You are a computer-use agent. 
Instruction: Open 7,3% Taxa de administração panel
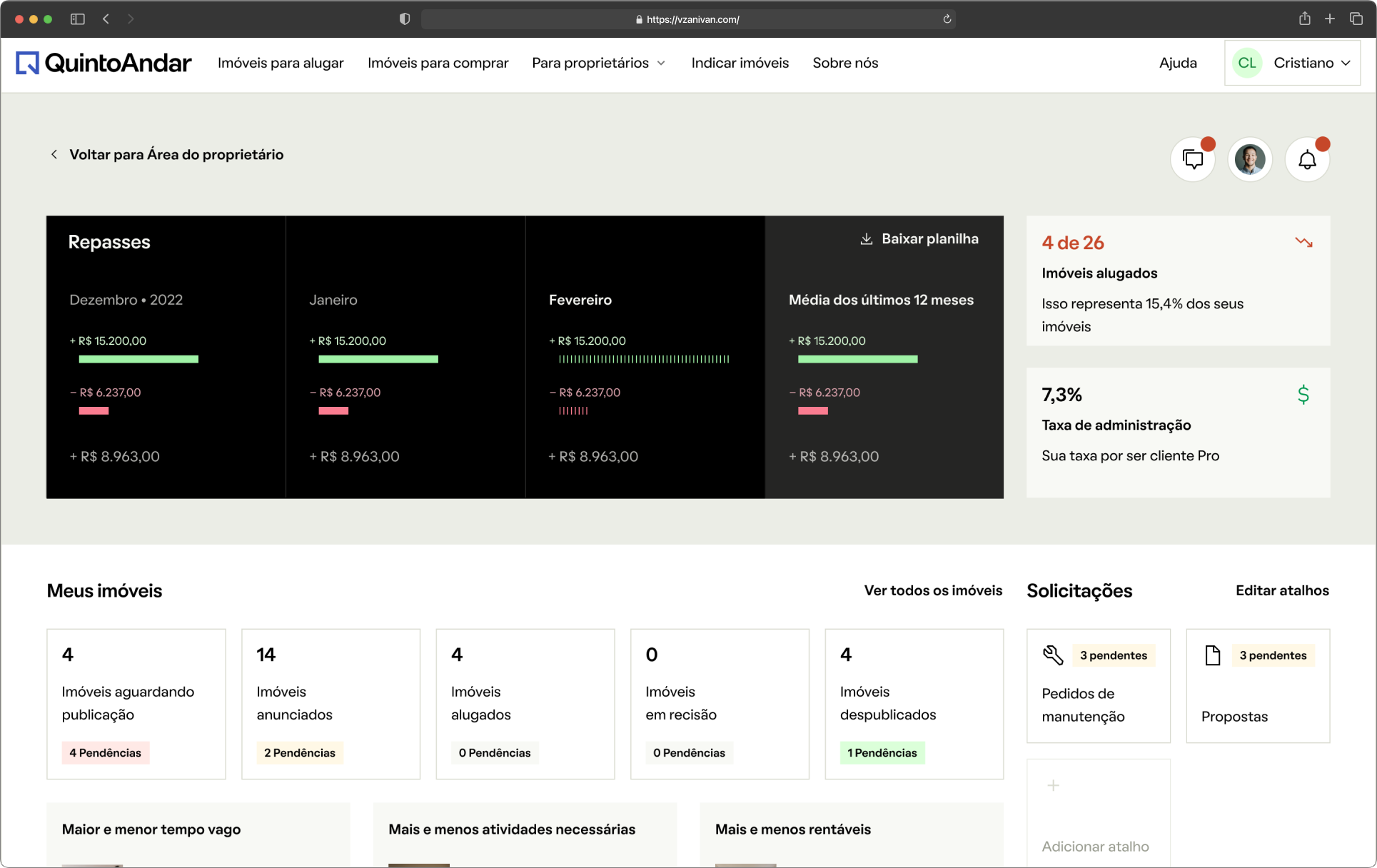[1179, 433]
